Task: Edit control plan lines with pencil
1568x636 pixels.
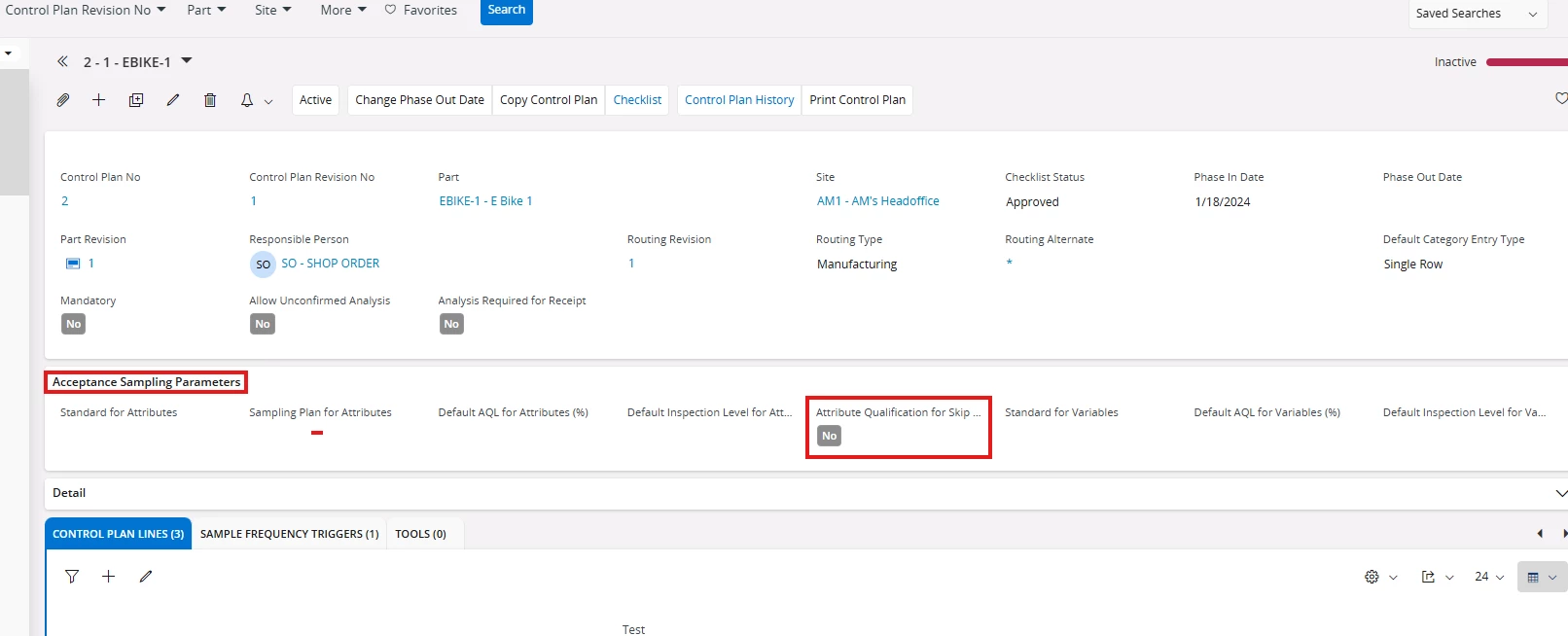Action: [146, 577]
